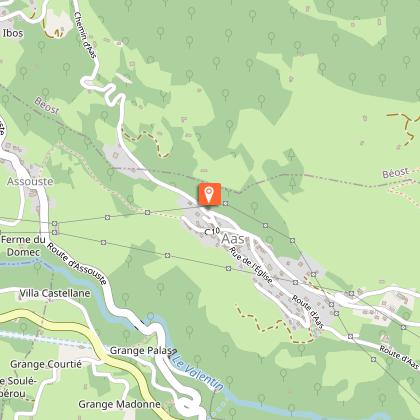This screenshot has height=420, width=420.
Task: Select the Rue de l'Église street label
Action: tap(251, 265)
